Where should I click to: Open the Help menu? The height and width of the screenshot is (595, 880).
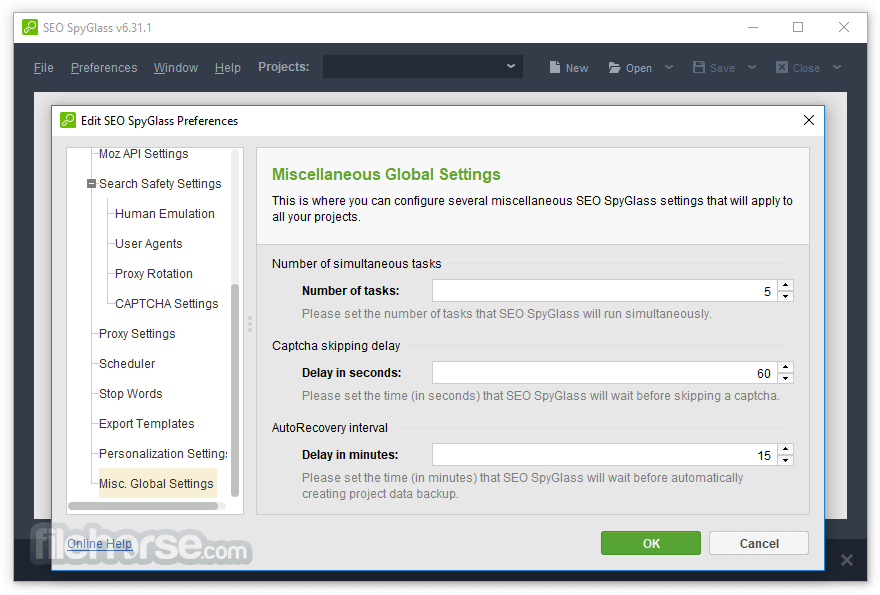(227, 68)
